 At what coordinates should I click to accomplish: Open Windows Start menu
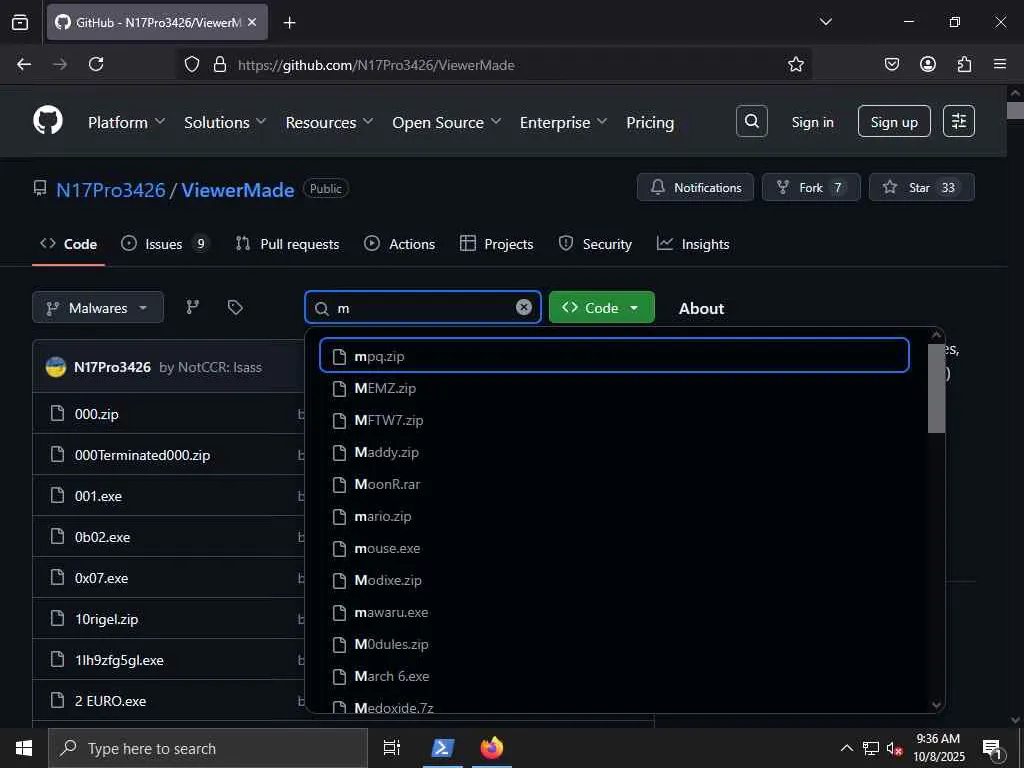[24, 748]
